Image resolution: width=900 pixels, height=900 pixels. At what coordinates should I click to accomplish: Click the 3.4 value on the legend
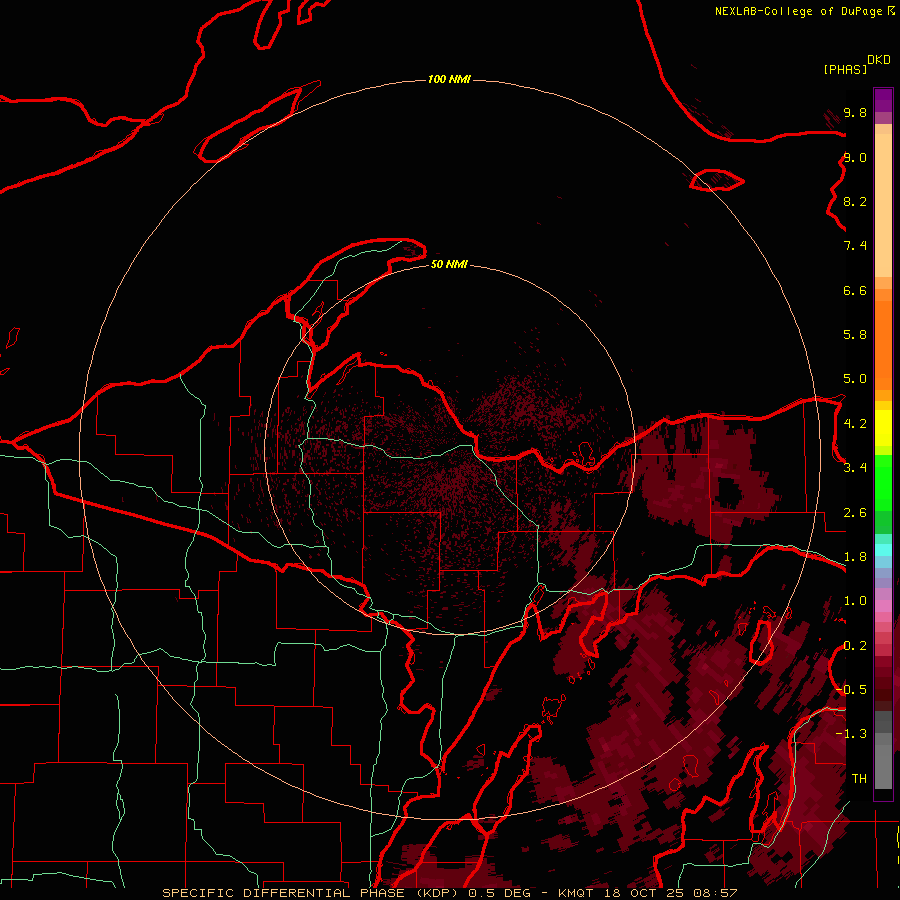click(x=855, y=468)
